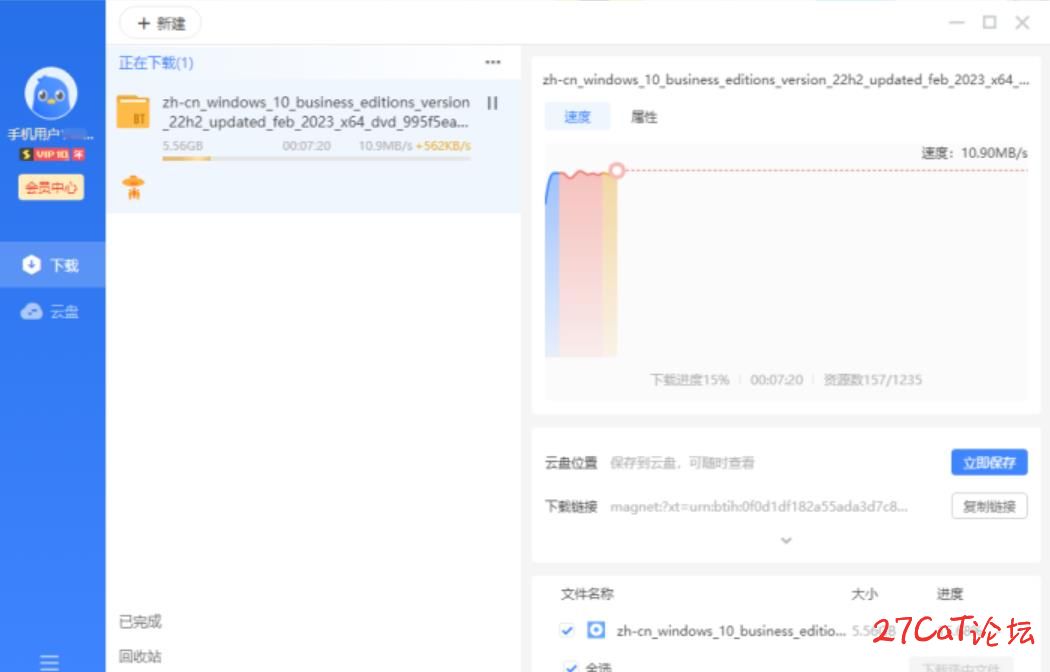Click the magnet link text
Viewport: 1050px width, 672px height.
(x=759, y=507)
